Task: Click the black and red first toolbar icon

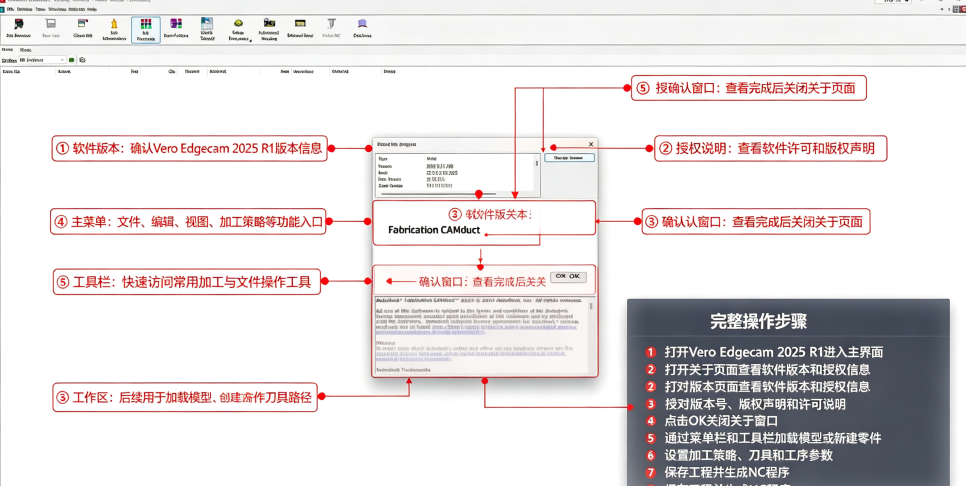Action: [18, 24]
